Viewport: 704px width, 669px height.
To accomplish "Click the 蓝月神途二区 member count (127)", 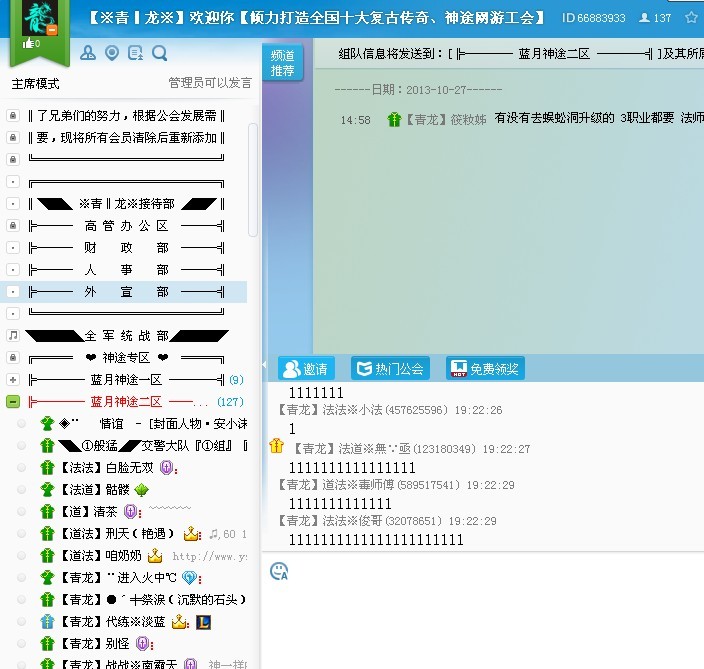I will pos(230,402).
